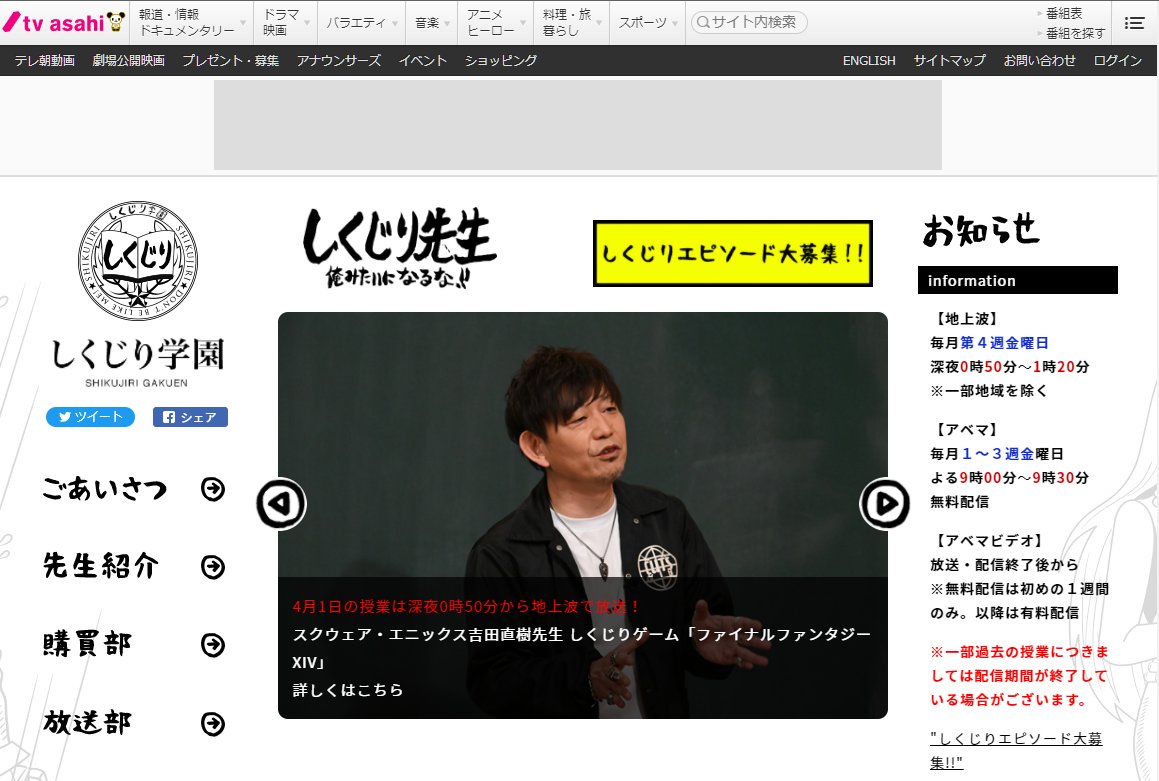Open the tv asahi home logo
Viewport: 1159px width, 781px height.
[64, 22]
